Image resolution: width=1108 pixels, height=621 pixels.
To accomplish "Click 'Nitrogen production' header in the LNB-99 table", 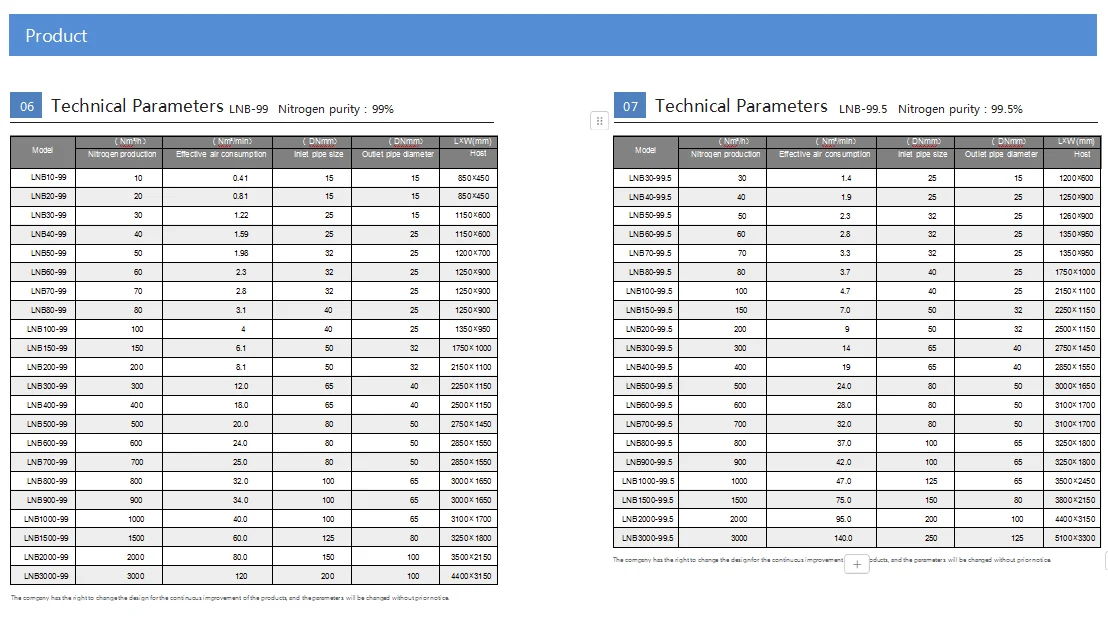I will tap(122, 154).
